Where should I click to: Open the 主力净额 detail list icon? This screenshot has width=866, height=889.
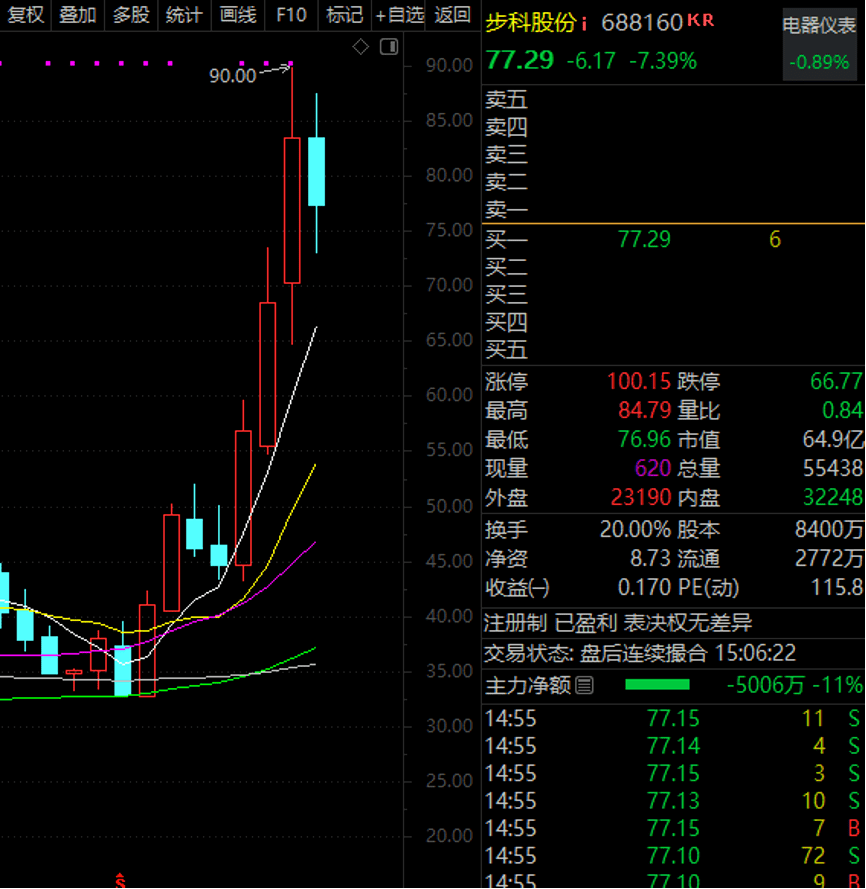click(x=585, y=685)
